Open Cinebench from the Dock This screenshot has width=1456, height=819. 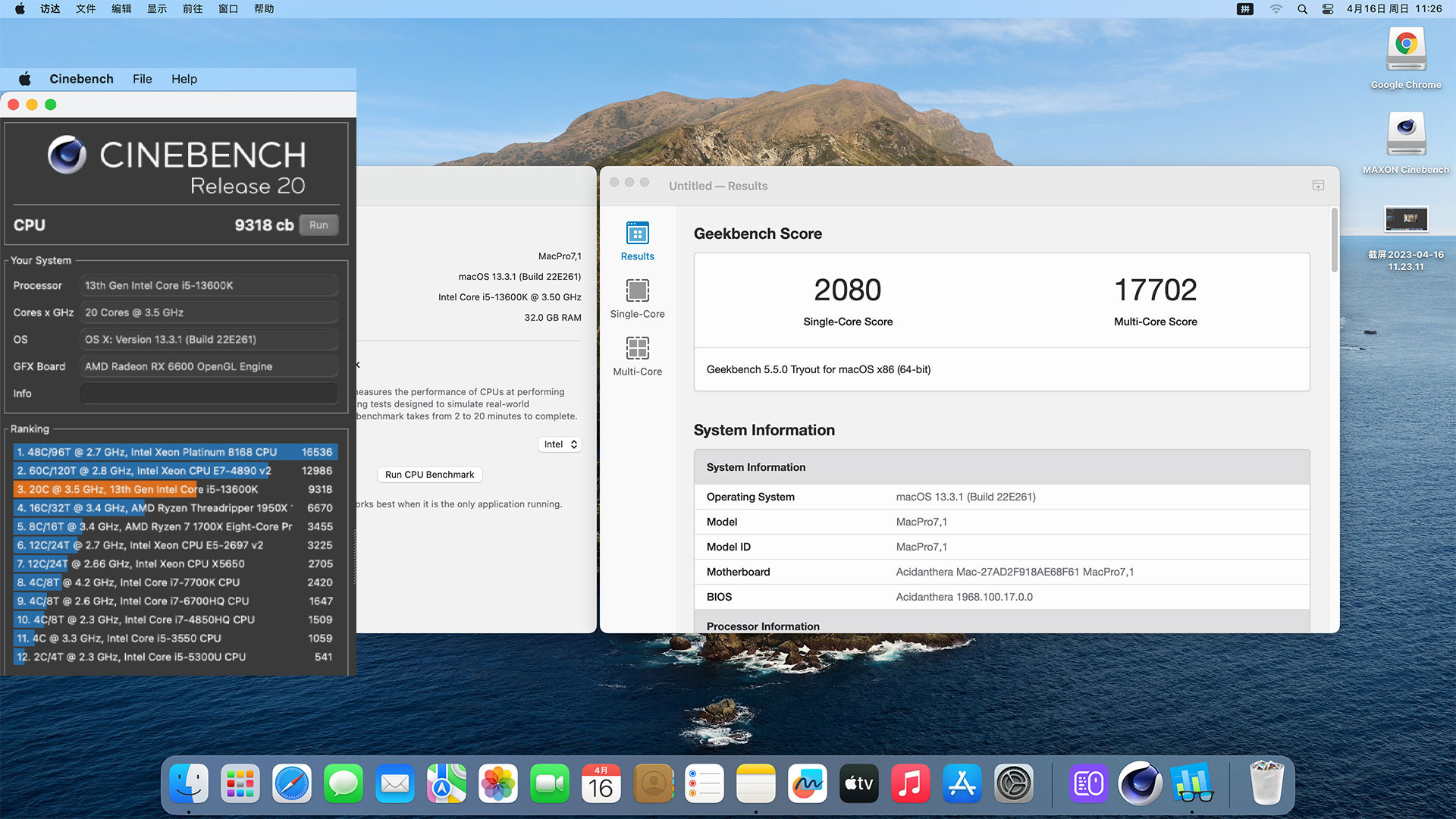pyautogui.click(x=1140, y=783)
